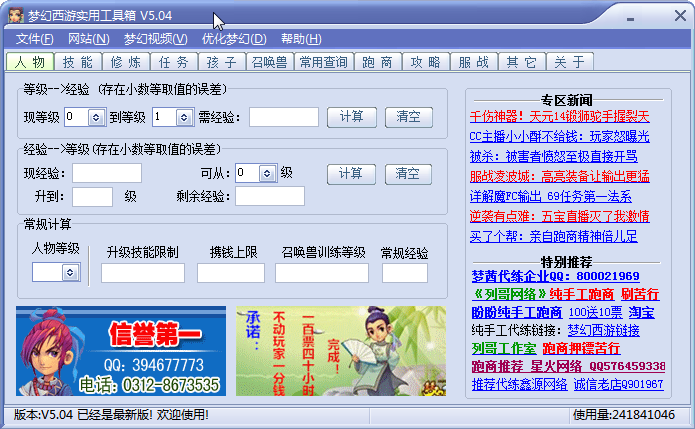Screen dimensions: 695x429
Task: Click 清空 in the 等级-->经验 group
Action: pyautogui.click(x=409, y=117)
